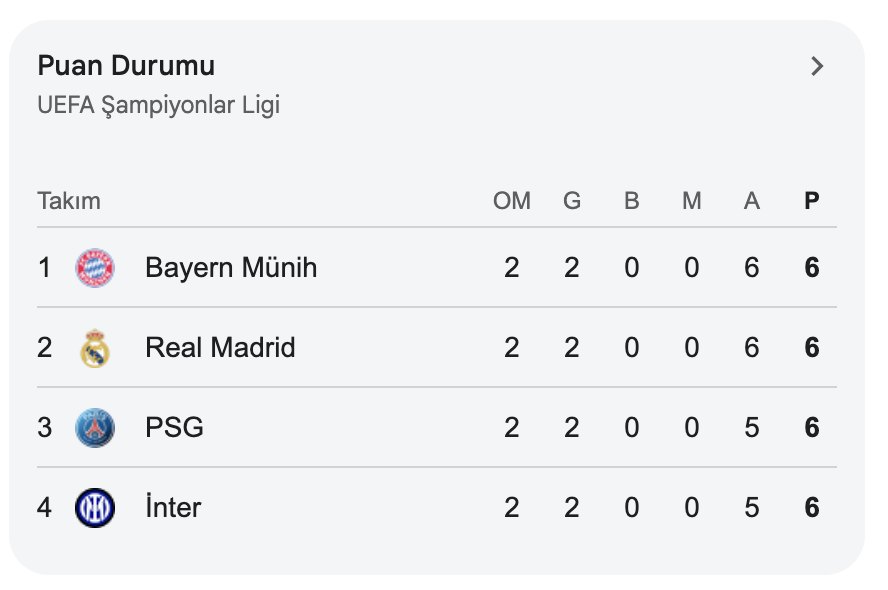Click the G wins column header
The height and width of the screenshot is (590, 888).
click(x=572, y=201)
